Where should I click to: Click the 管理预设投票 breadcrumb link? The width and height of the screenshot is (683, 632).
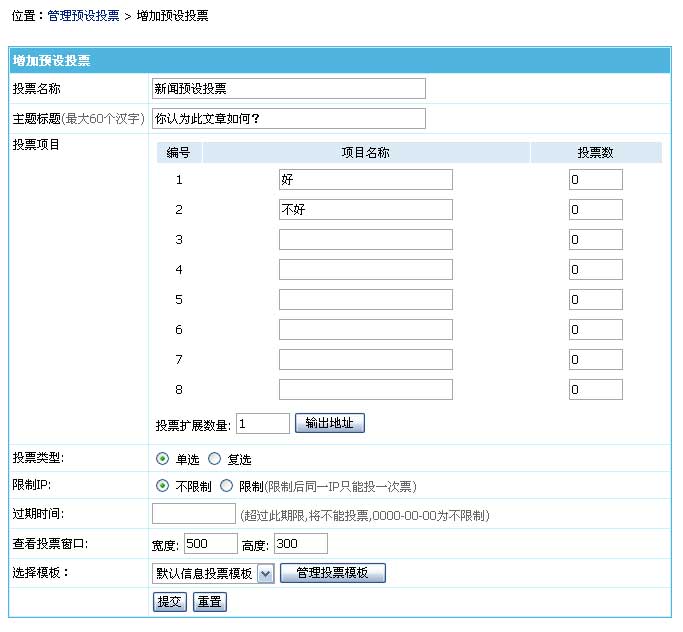(x=83, y=17)
